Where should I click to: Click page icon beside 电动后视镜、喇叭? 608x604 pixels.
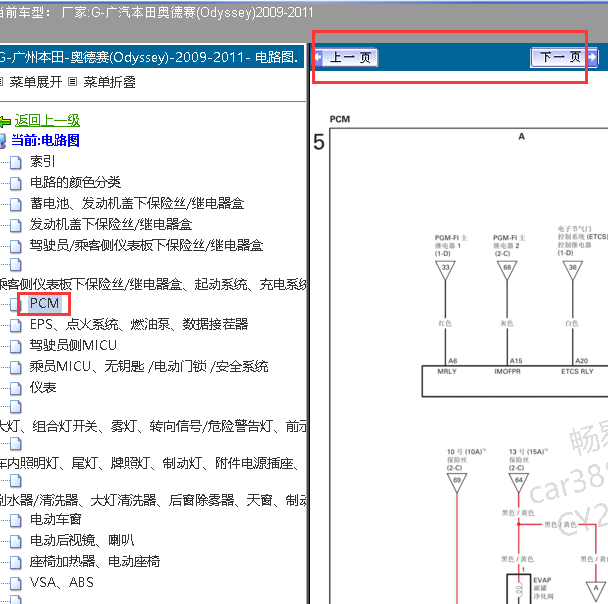(x=16, y=541)
